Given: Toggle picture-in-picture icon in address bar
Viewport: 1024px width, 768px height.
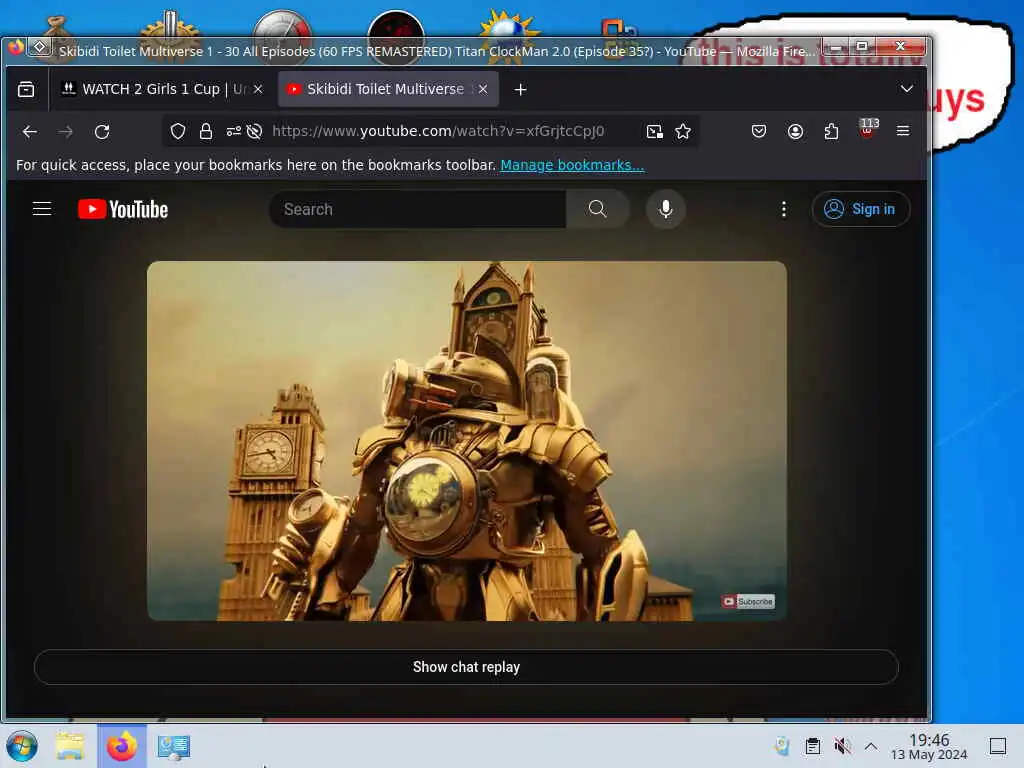Looking at the screenshot, I should tap(654, 132).
